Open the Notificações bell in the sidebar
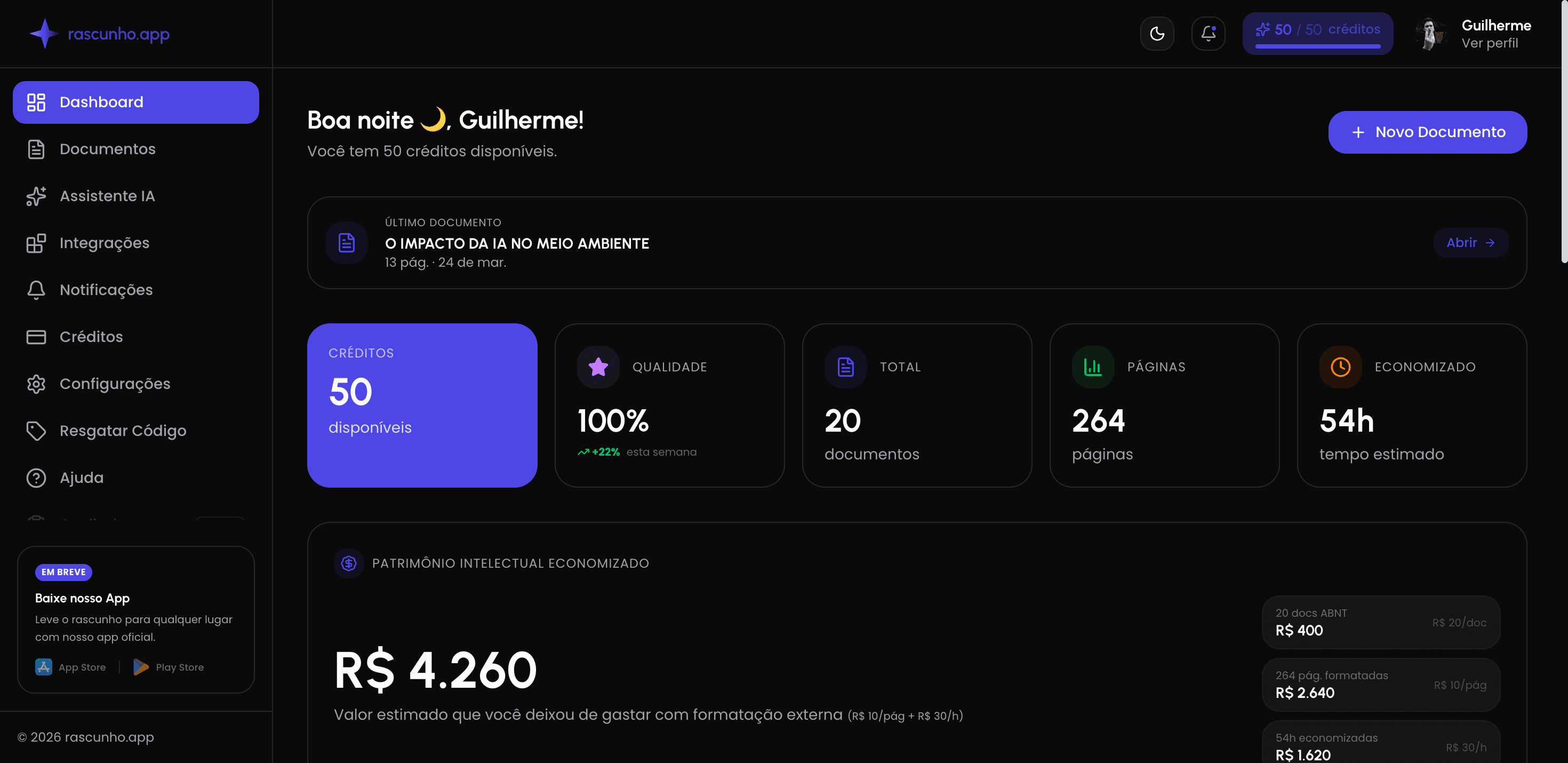1568x763 pixels. (x=36, y=290)
